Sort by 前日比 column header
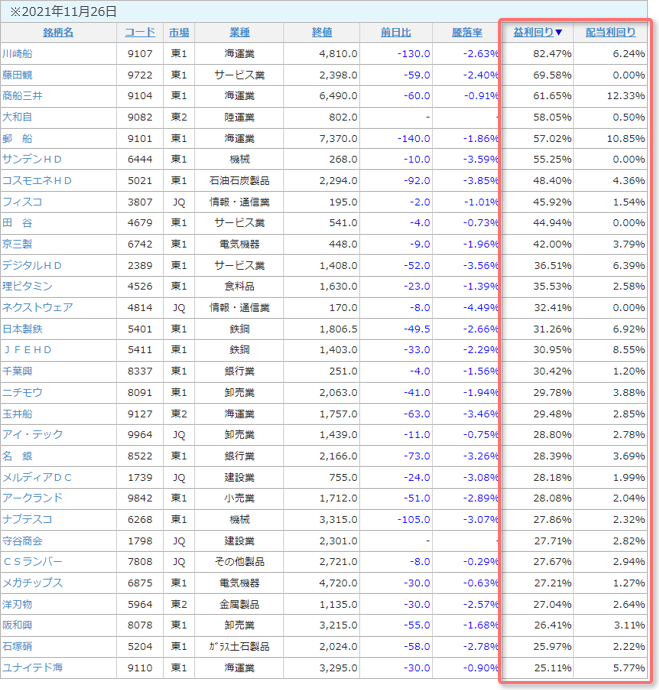Viewport: 659px width, 690px height. pyautogui.click(x=396, y=33)
